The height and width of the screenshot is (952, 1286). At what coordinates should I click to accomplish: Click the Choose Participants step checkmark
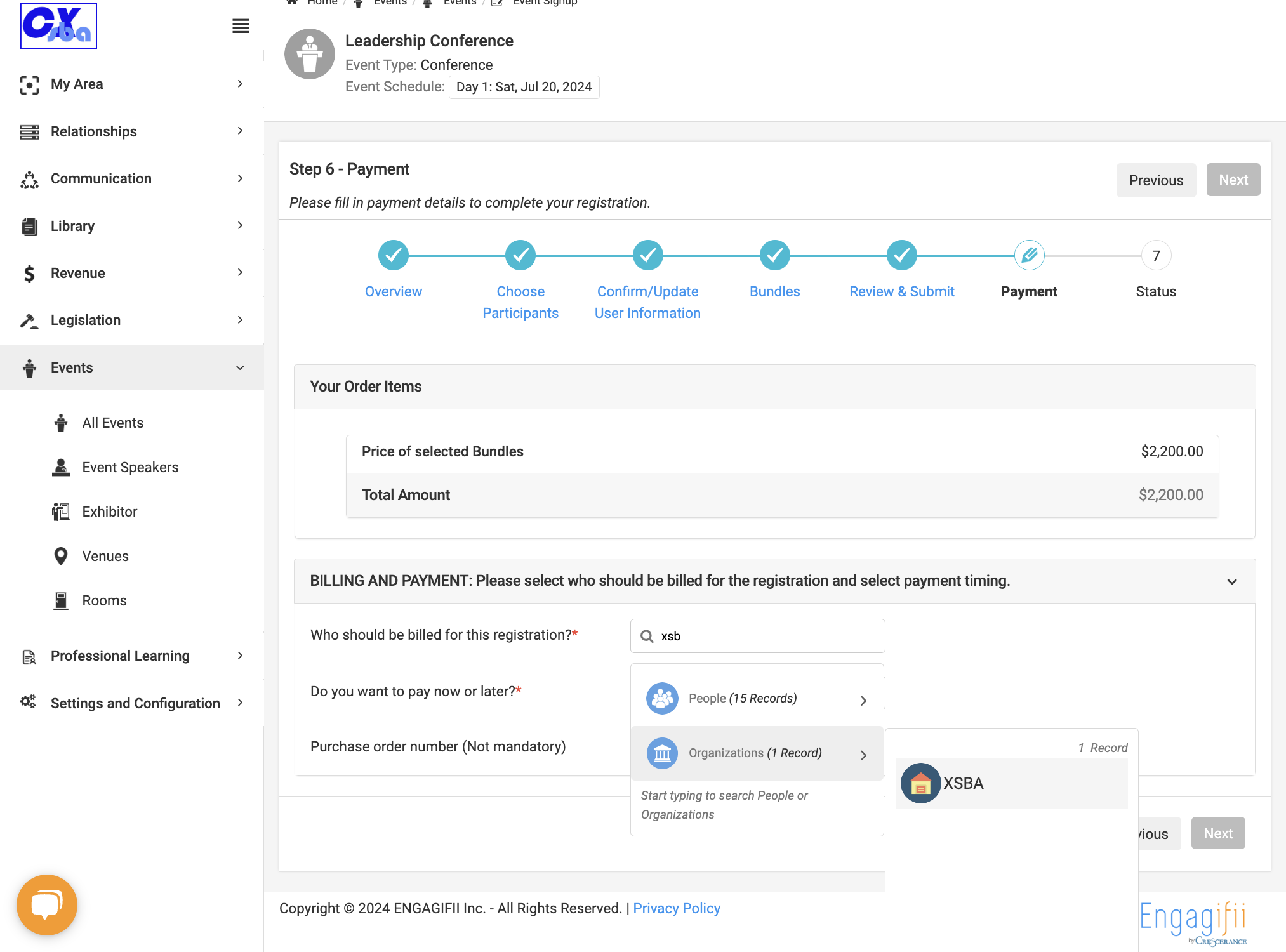[520, 255]
